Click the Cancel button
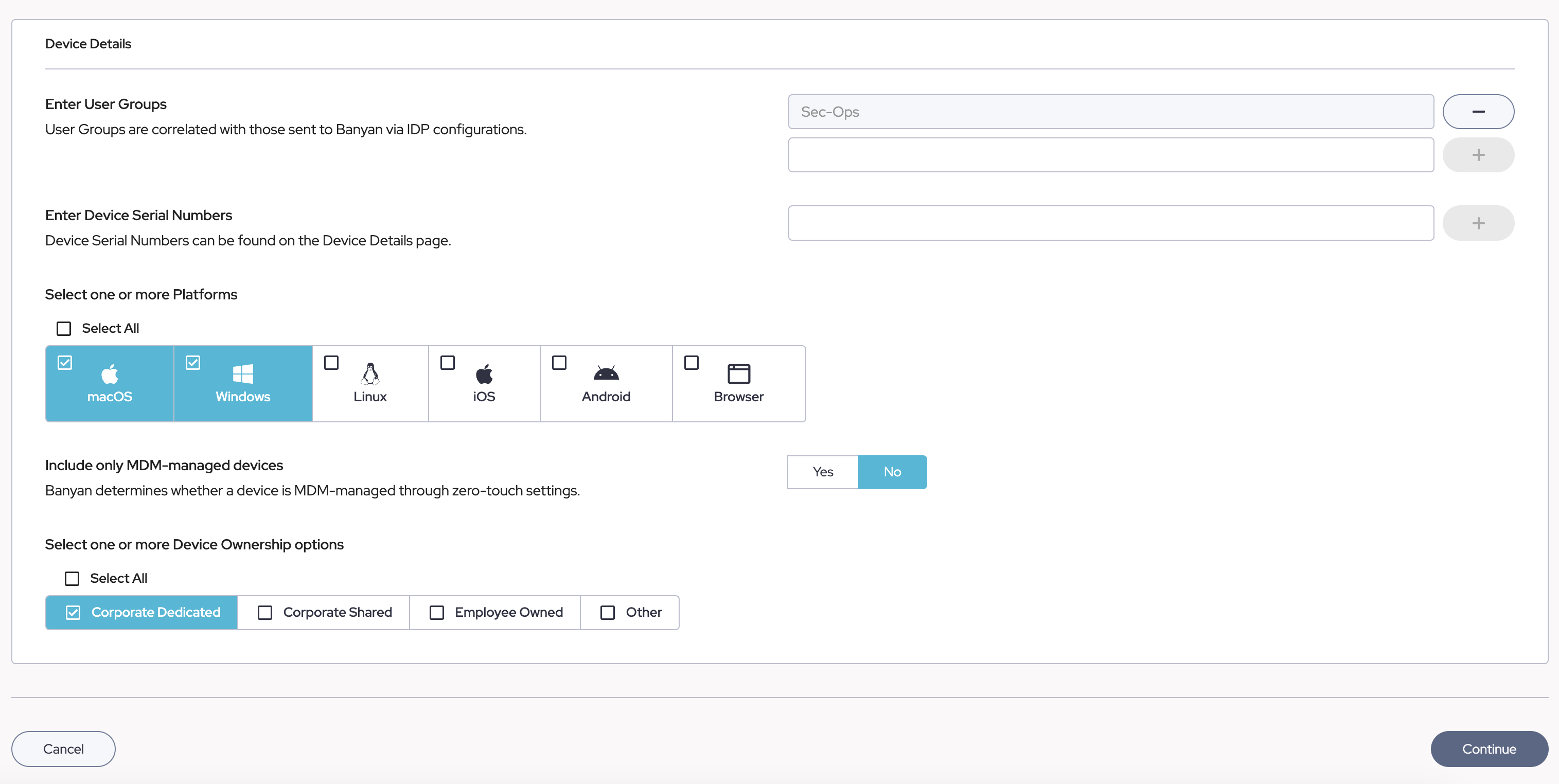Viewport: 1559px width, 784px height. 63,749
